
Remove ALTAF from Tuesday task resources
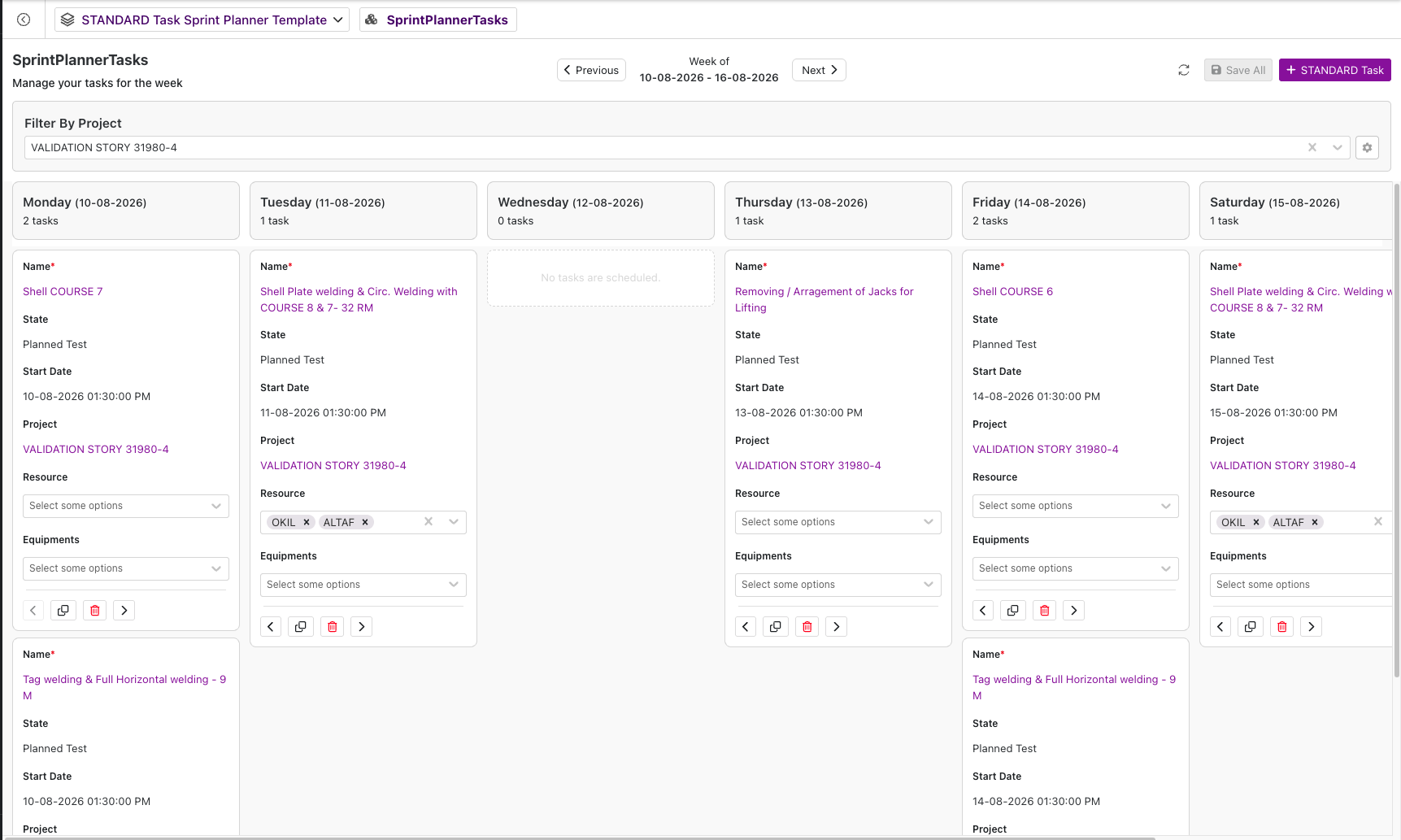[x=365, y=522]
